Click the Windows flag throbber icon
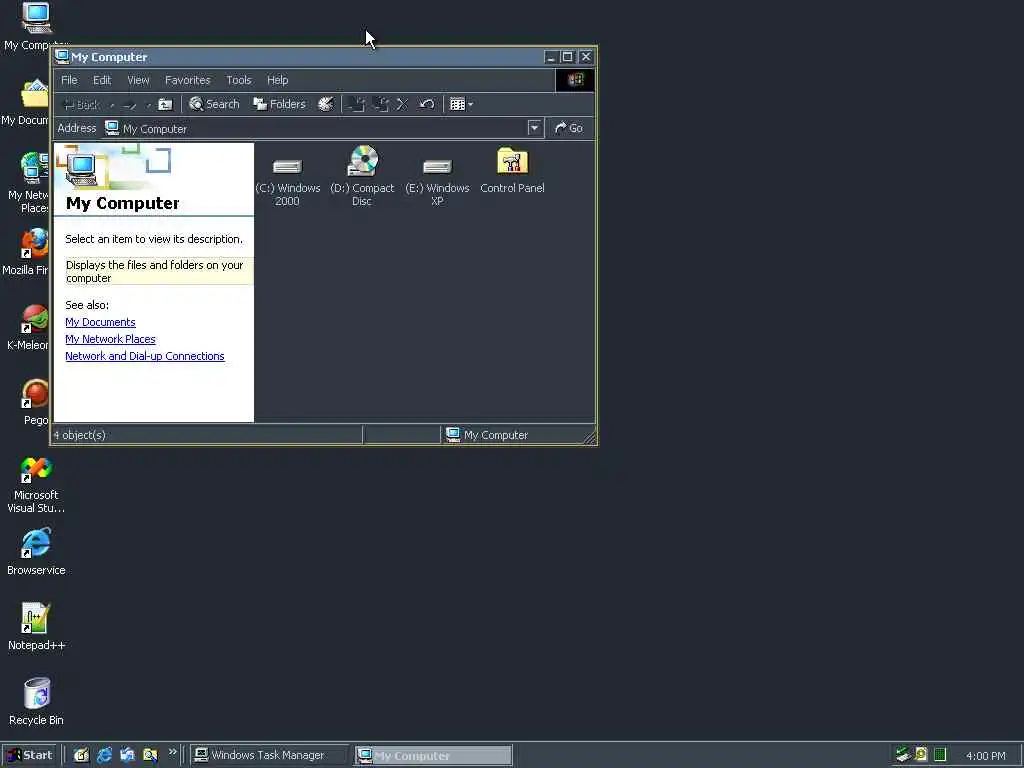The width and height of the screenshot is (1024, 768). pyautogui.click(x=575, y=80)
